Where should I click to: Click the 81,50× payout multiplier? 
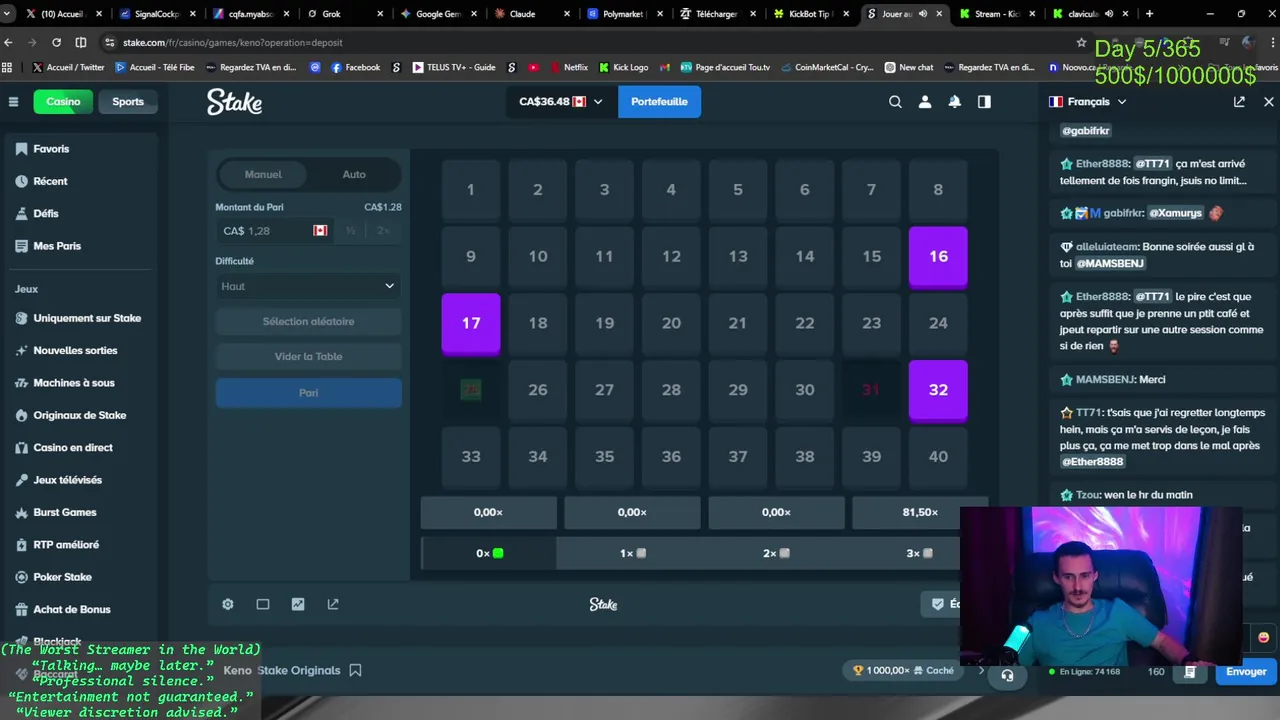pyautogui.click(x=920, y=512)
